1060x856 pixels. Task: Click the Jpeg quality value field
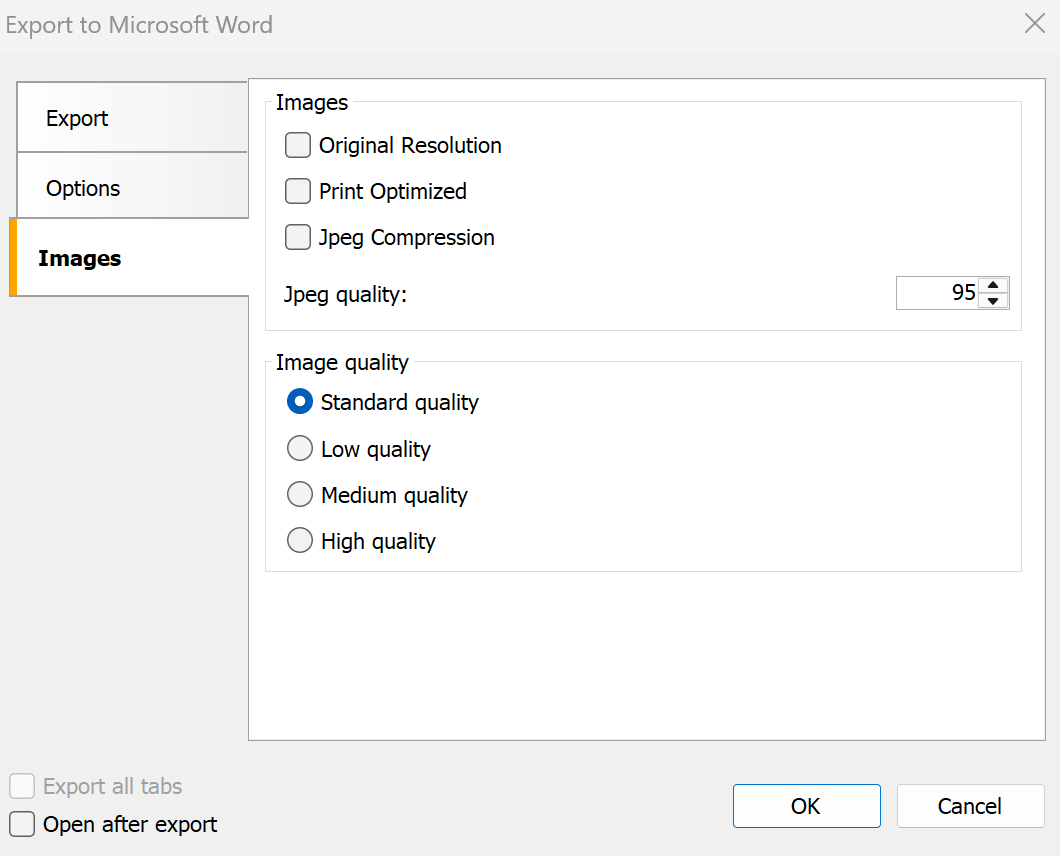pyautogui.click(x=937, y=293)
